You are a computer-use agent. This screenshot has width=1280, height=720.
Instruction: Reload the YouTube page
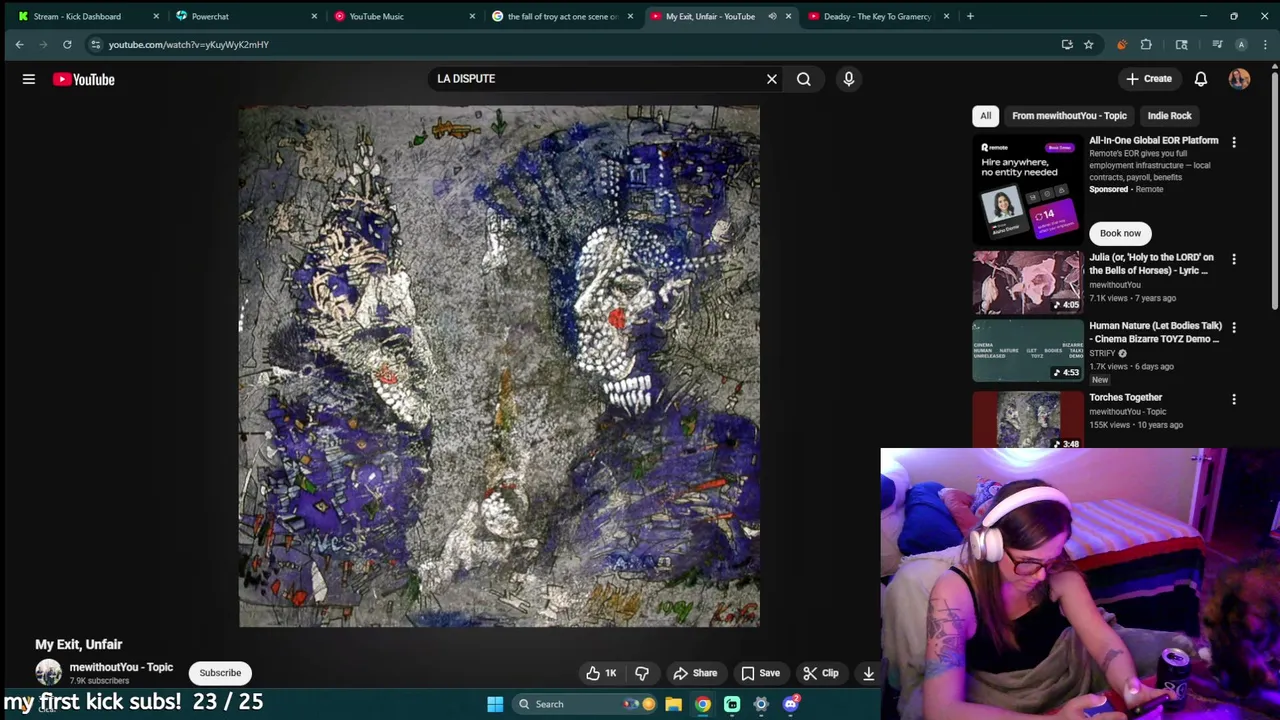point(67,44)
